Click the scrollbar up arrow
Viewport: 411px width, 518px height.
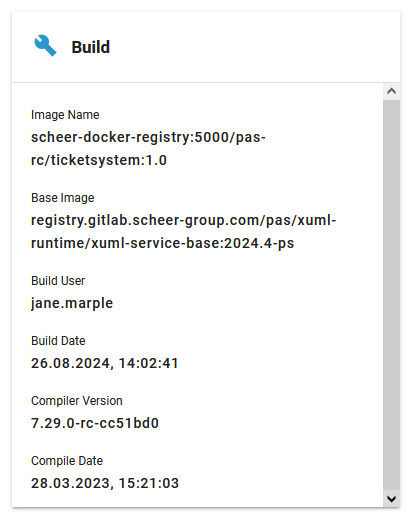(x=391, y=91)
